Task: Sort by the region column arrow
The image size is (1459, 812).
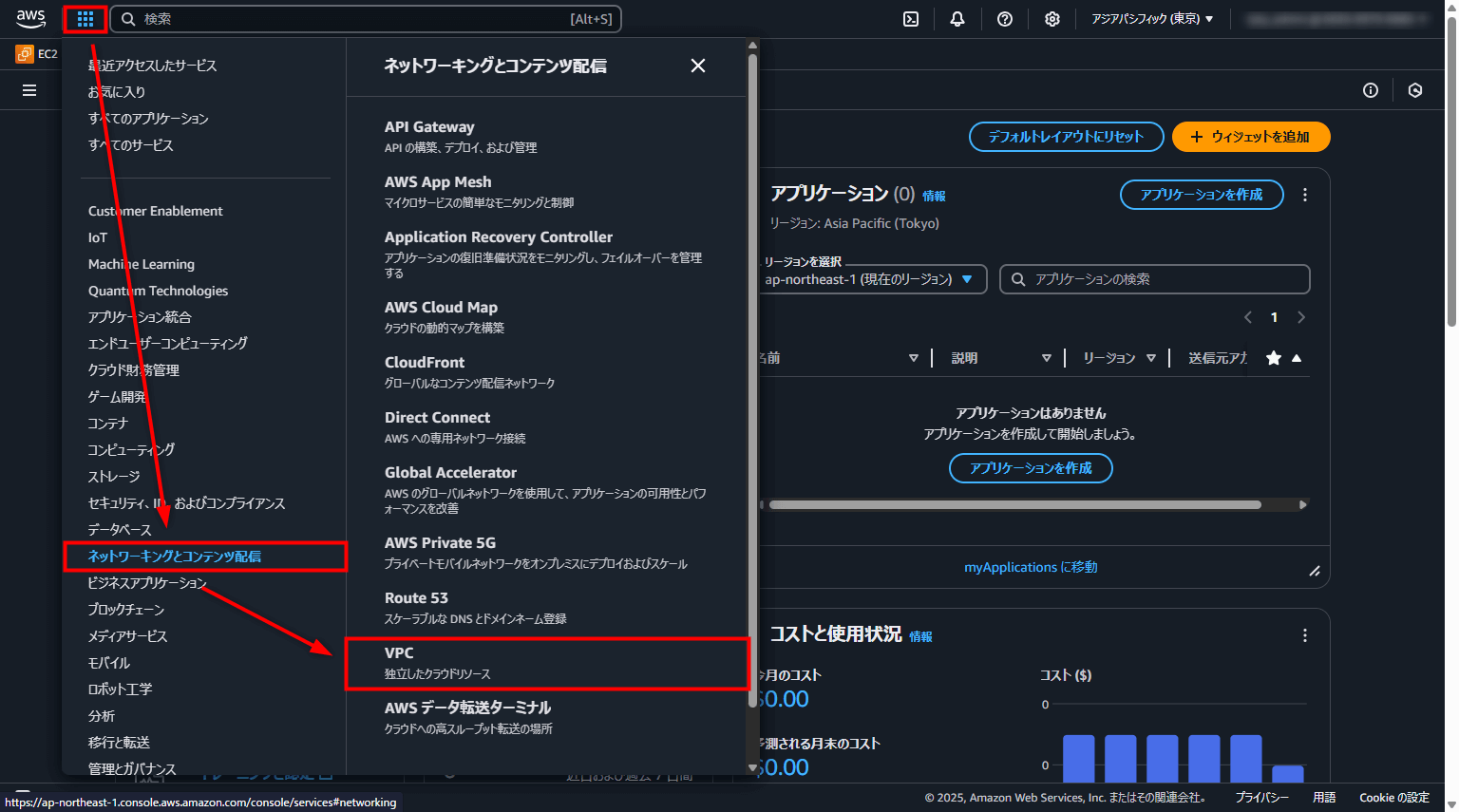Action: [1150, 358]
